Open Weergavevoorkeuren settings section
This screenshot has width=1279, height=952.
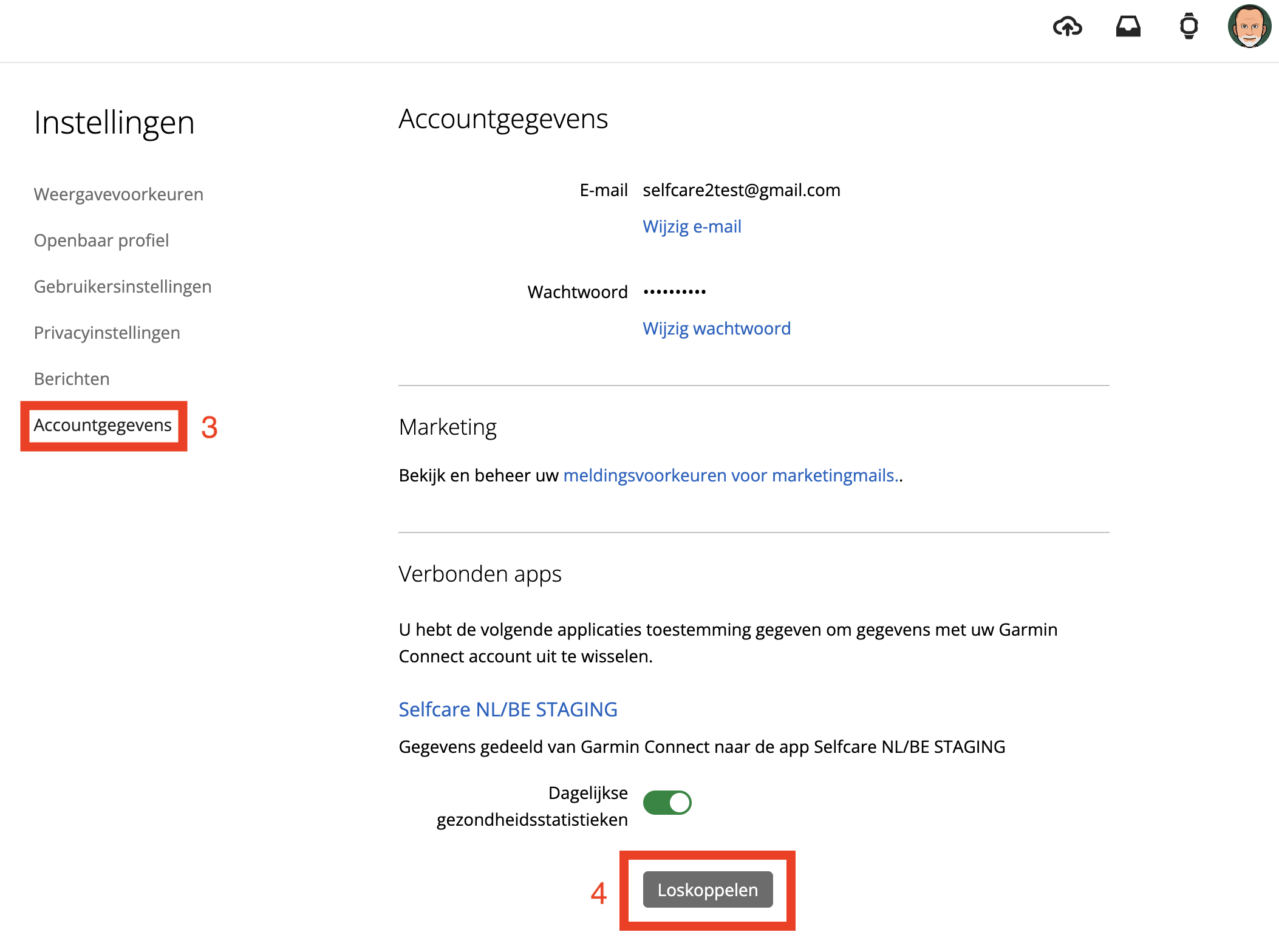point(118,194)
